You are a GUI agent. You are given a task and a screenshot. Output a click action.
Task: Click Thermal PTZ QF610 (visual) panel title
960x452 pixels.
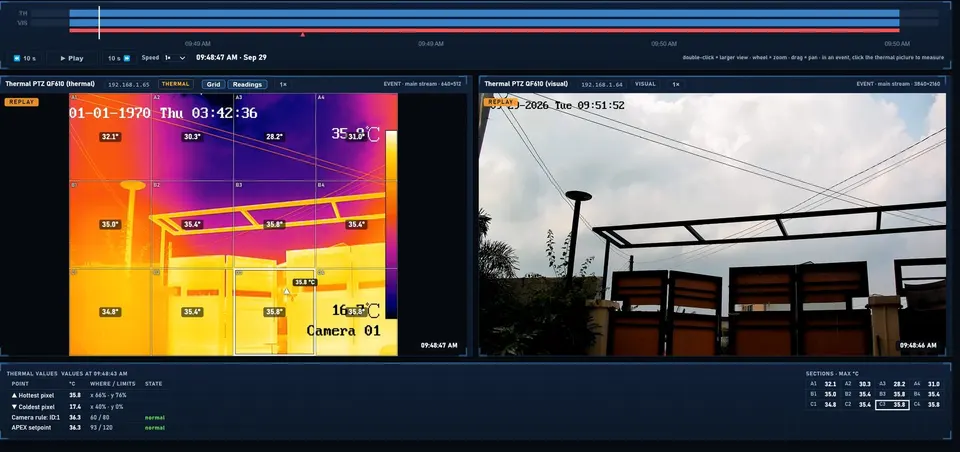coord(526,84)
